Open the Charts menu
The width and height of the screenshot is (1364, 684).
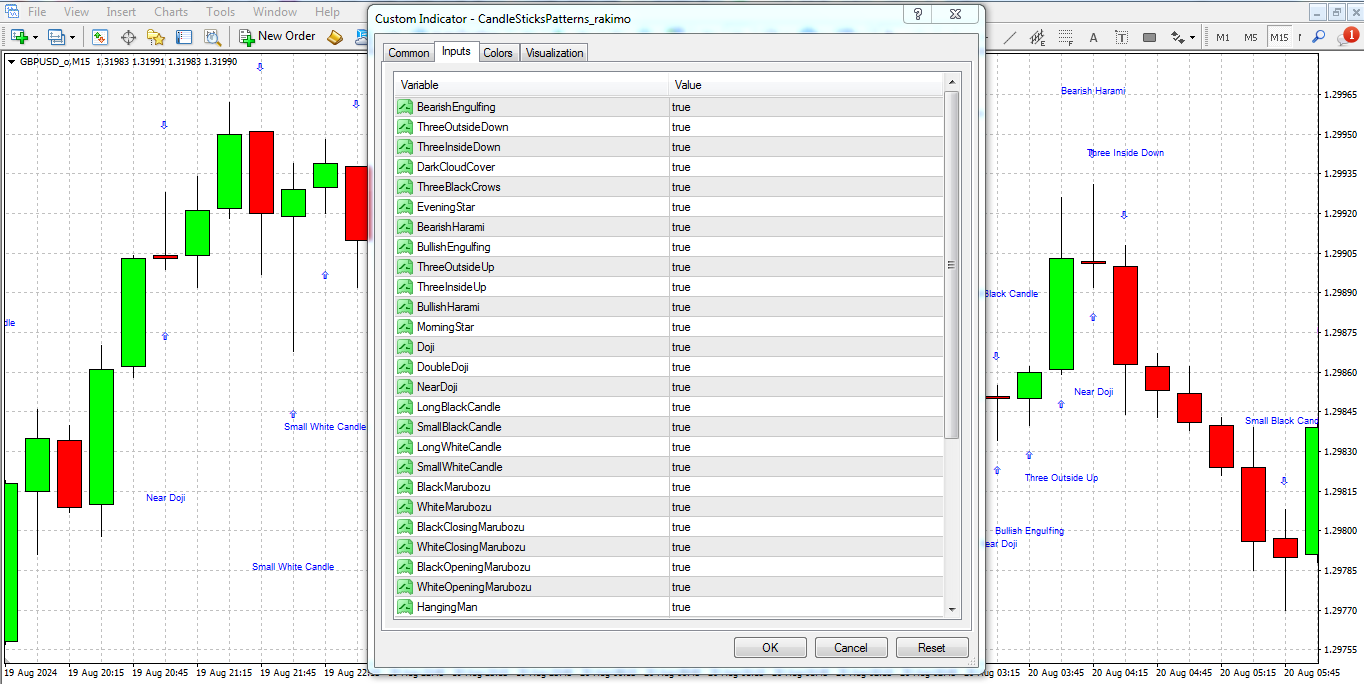coord(171,12)
